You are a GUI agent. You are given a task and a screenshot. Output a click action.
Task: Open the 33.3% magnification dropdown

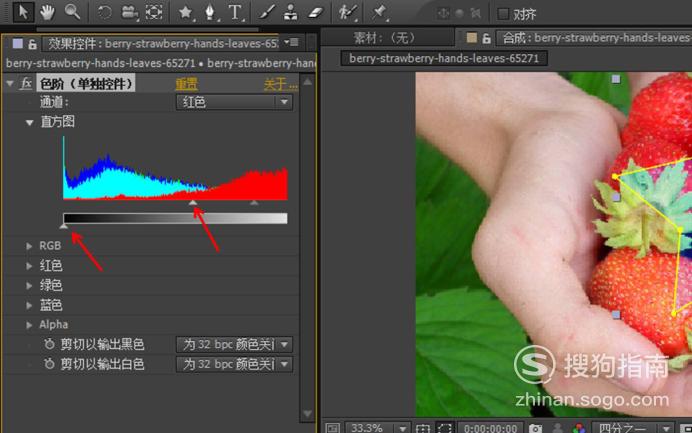coord(377,428)
